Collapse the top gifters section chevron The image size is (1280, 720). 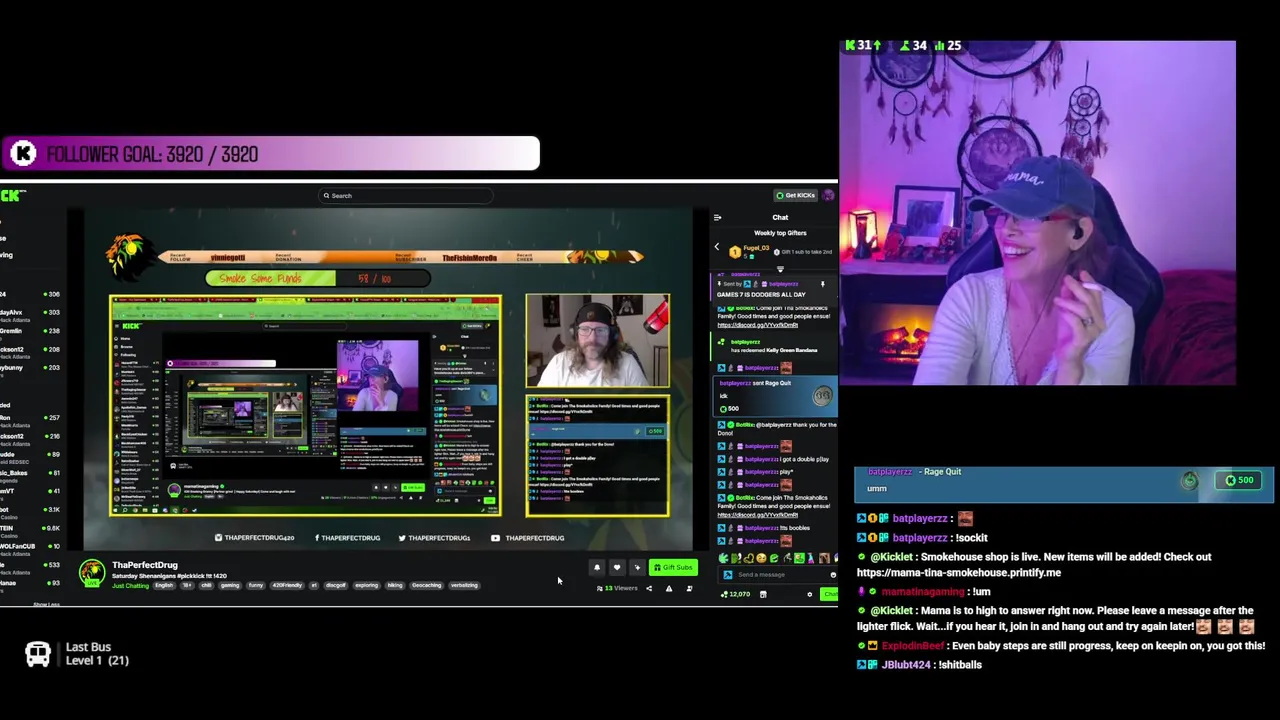[780, 269]
